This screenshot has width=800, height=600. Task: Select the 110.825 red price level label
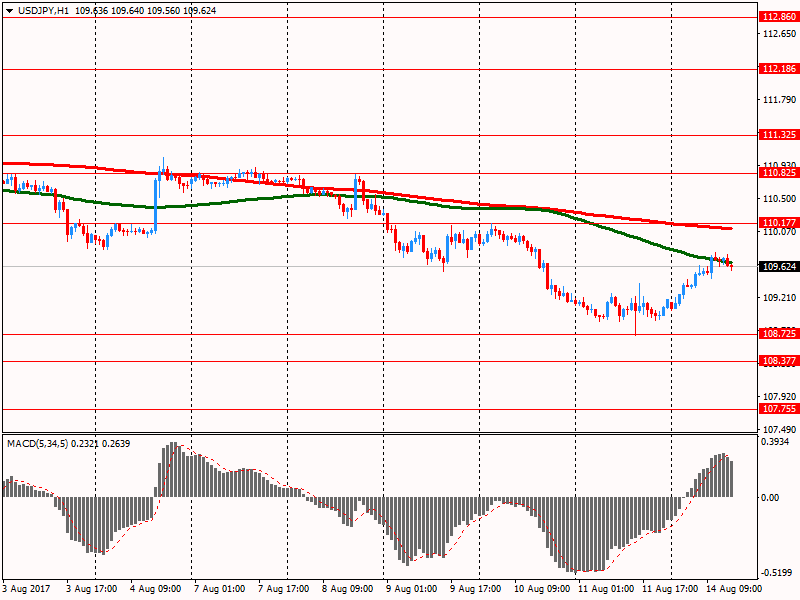(x=779, y=173)
